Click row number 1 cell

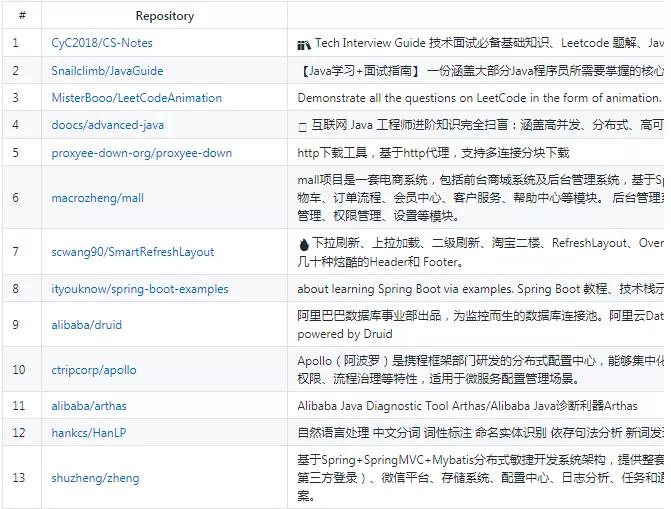[21, 43]
